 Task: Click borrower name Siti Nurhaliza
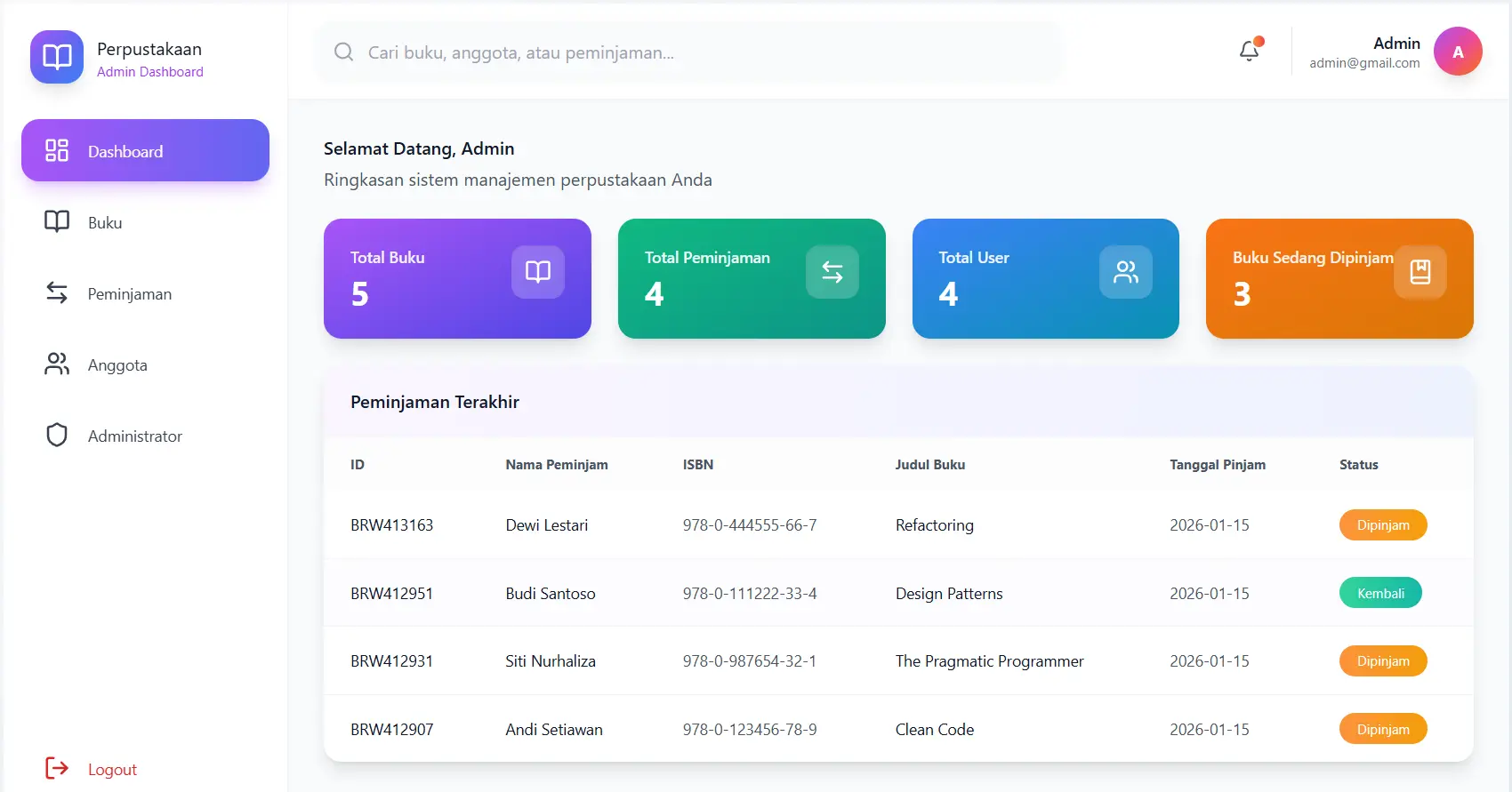551,660
